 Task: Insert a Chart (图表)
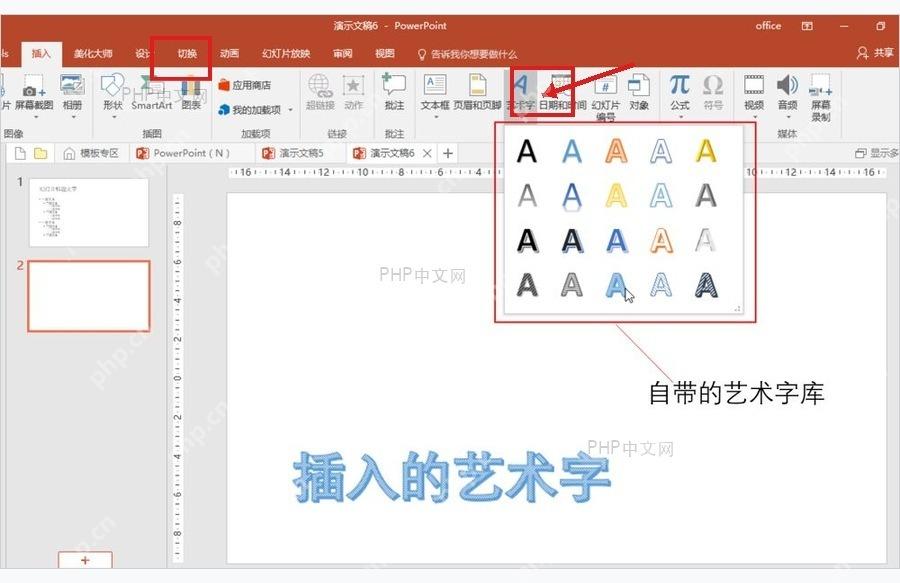191,92
